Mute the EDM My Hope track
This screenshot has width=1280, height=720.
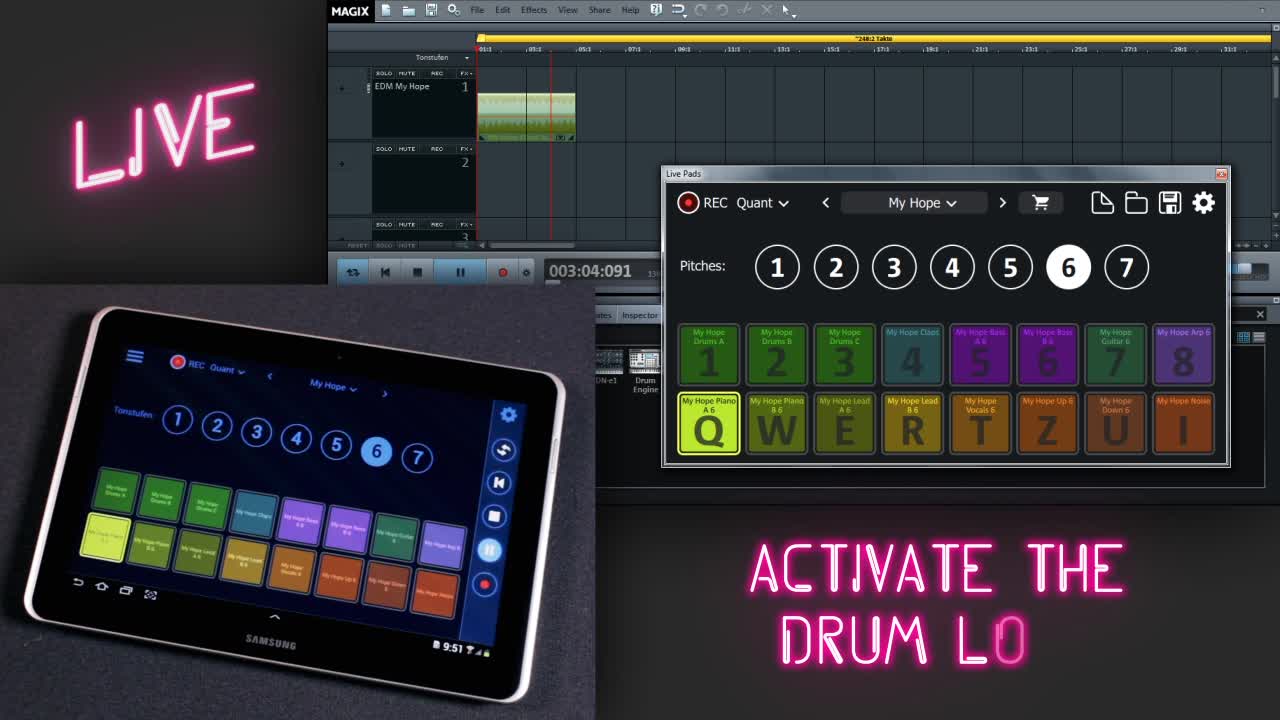[407, 73]
